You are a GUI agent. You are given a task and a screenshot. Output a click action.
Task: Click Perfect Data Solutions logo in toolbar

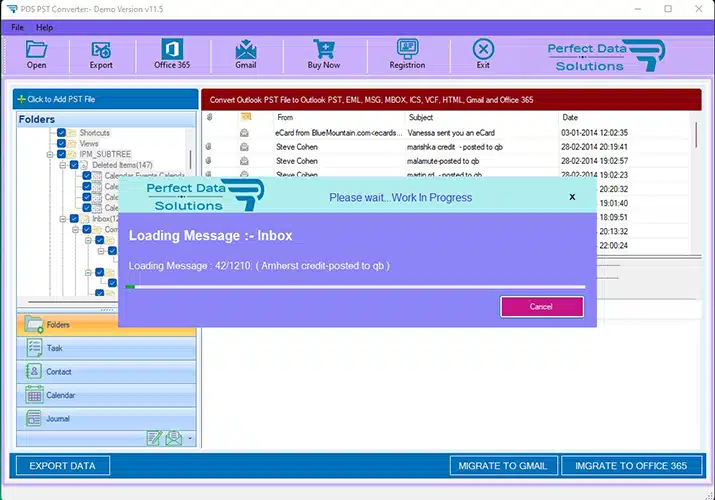(x=606, y=56)
